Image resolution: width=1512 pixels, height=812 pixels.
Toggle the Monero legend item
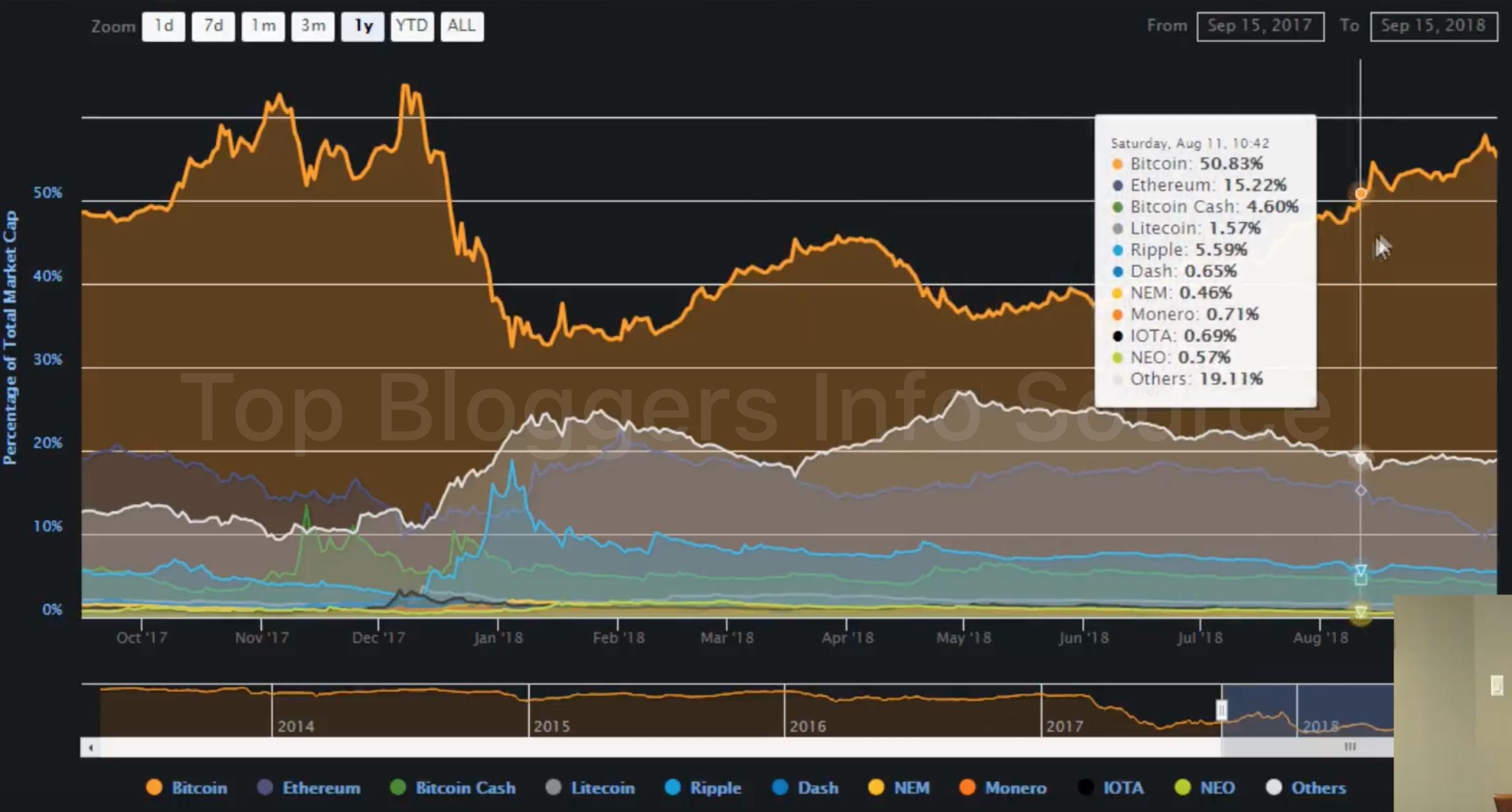pyautogui.click(x=967, y=787)
